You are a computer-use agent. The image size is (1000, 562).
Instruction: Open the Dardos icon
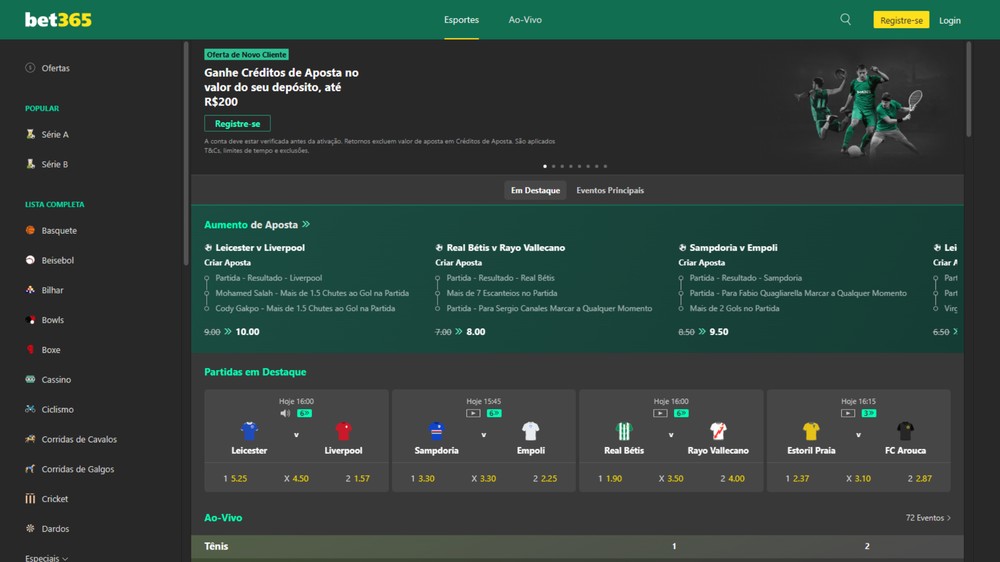point(30,528)
